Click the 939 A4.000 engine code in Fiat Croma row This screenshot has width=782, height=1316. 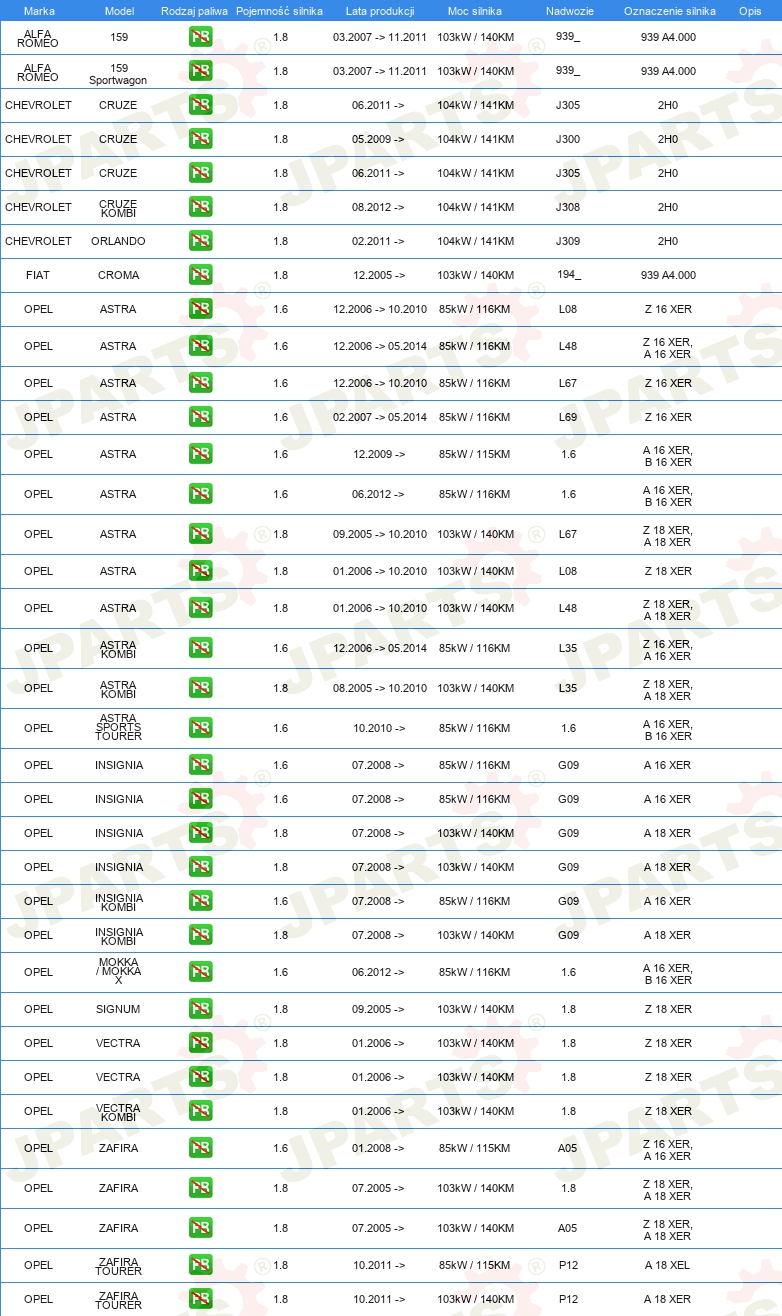click(x=668, y=275)
